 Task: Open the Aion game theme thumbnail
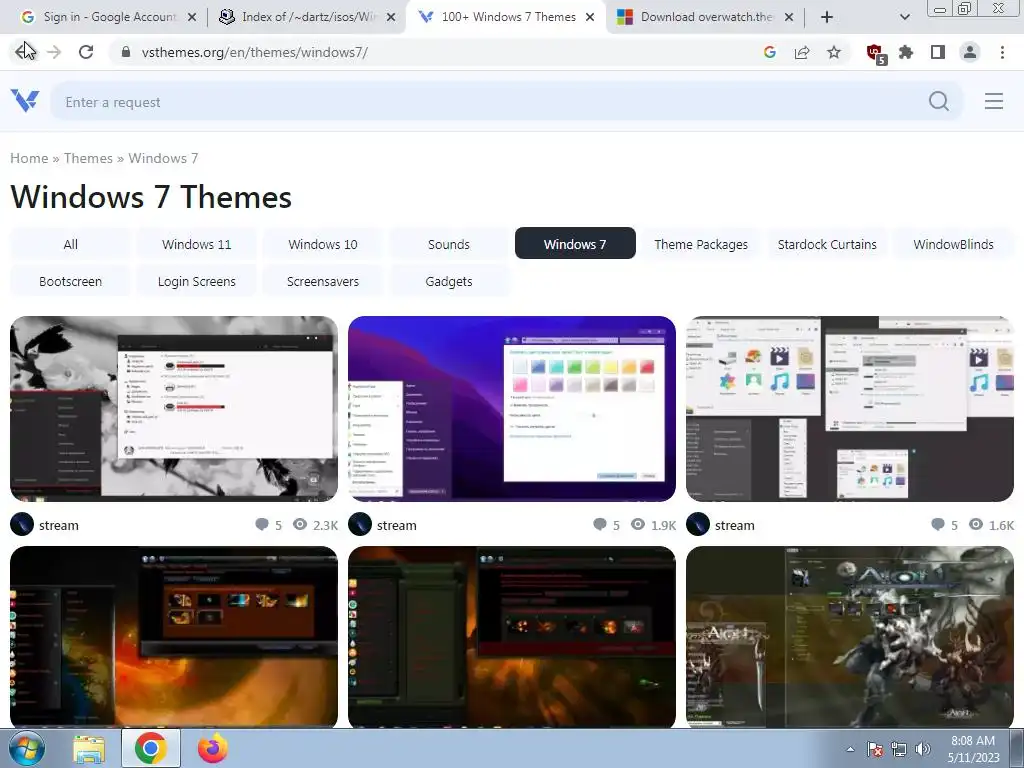coord(850,637)
